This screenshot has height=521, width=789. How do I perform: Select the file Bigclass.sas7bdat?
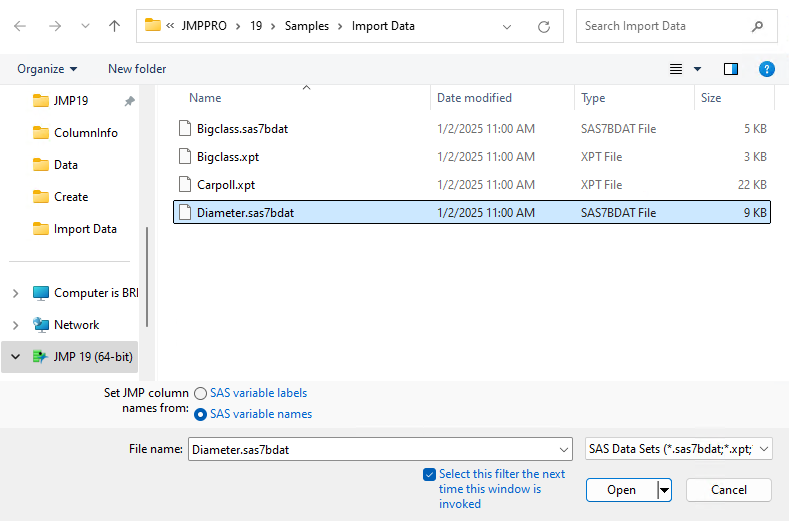(471, 129)
